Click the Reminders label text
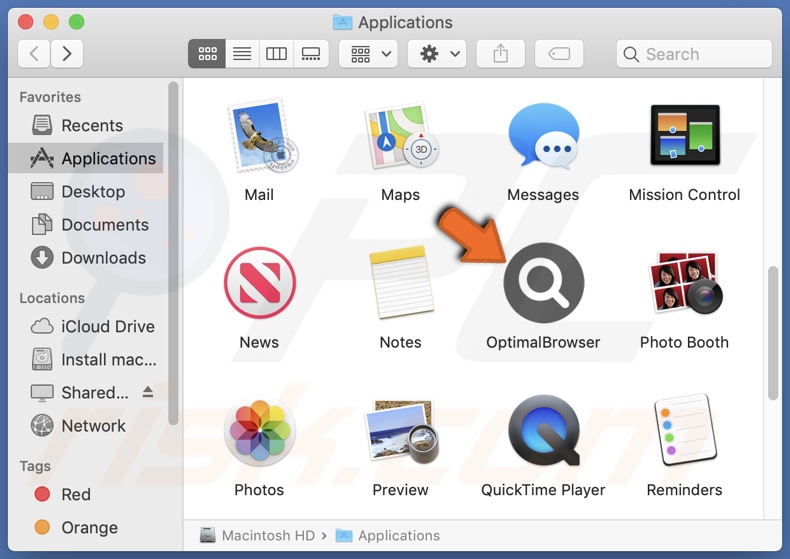 point(684,490)
